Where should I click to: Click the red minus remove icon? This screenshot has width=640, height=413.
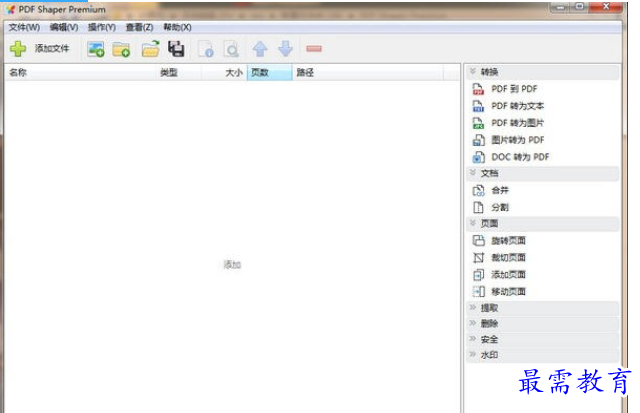pyautogui.click(x=314, y=49)
